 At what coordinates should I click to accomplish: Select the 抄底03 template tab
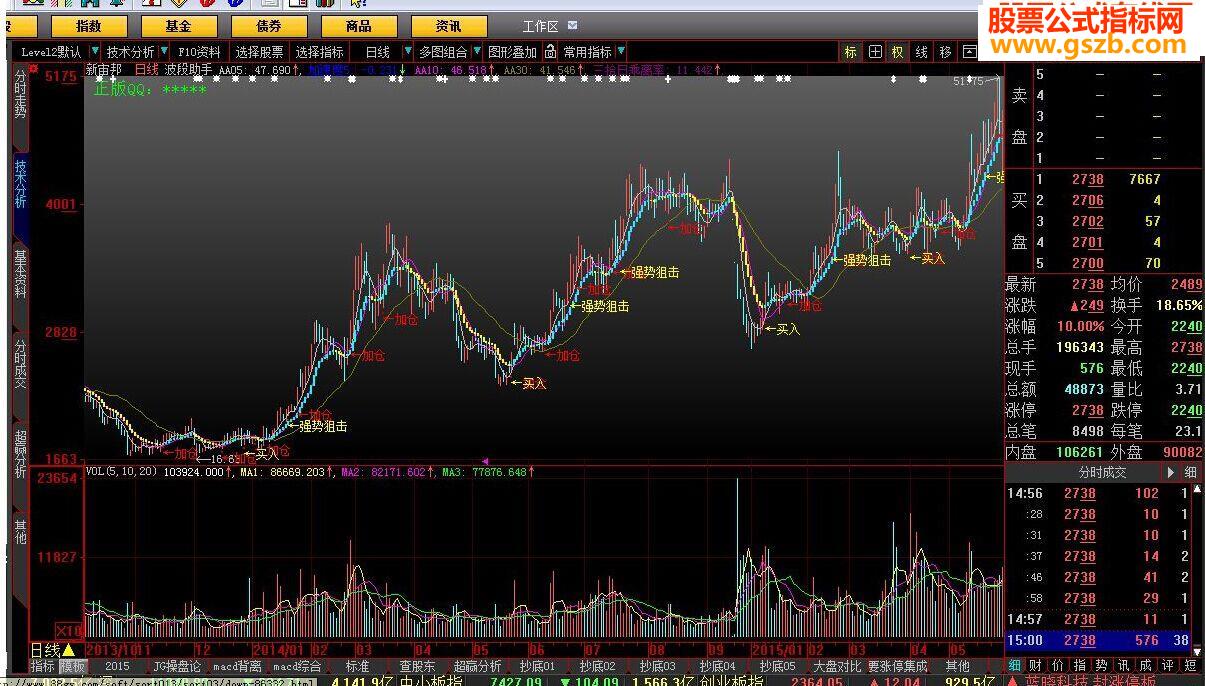point(658,666)
